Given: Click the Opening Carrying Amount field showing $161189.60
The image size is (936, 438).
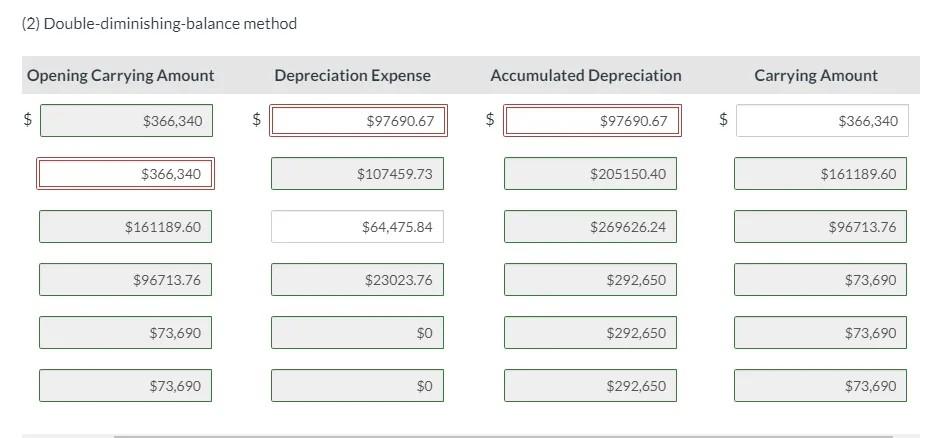Looking at the screenshot, I should coord(125,227).
